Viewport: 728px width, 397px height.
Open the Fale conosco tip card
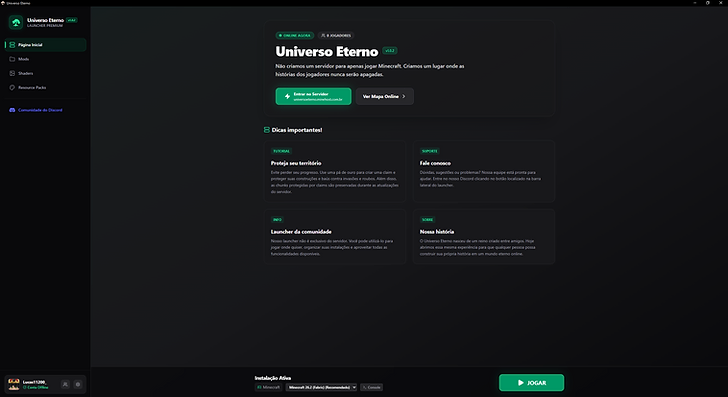click(484, 171)
